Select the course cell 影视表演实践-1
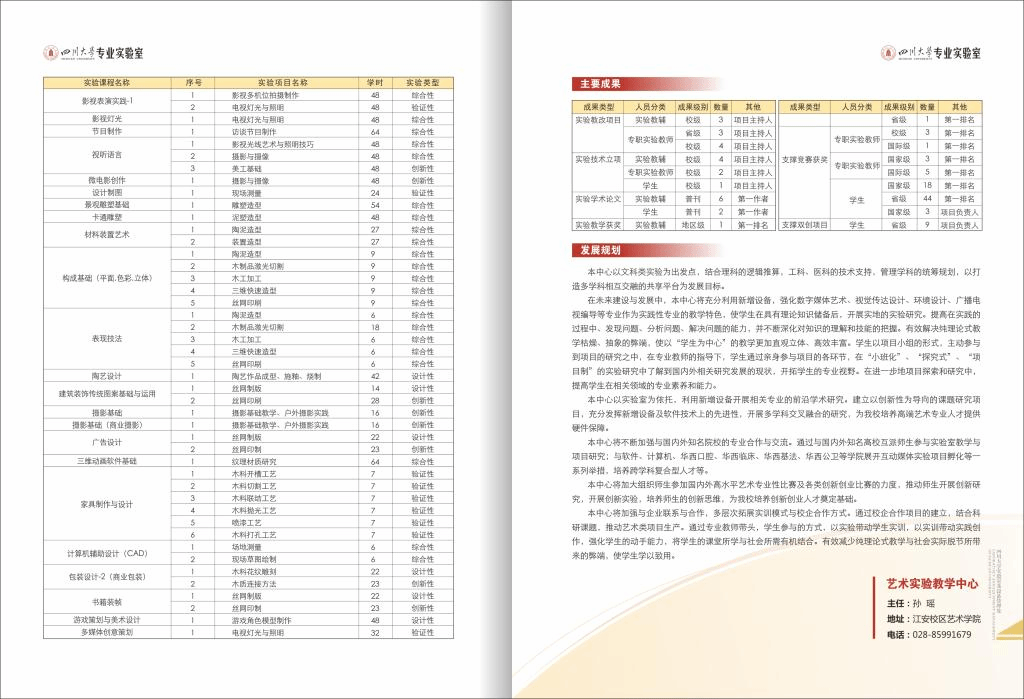The height and width of the screenshot is (699, 1024). coord(107,101)
